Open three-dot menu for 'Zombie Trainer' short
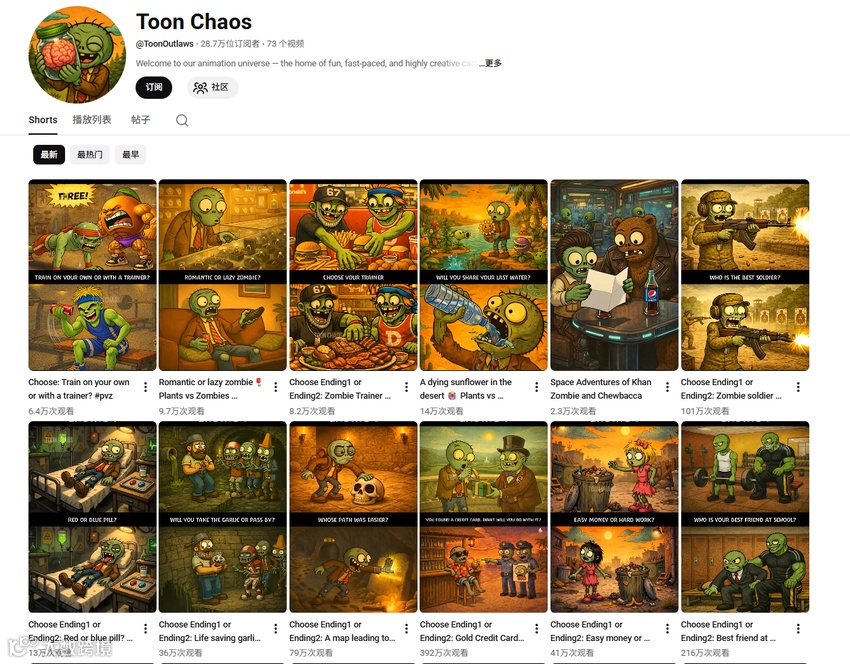The height and width of the screenshot is (664, 850). (x=406, y=387)
